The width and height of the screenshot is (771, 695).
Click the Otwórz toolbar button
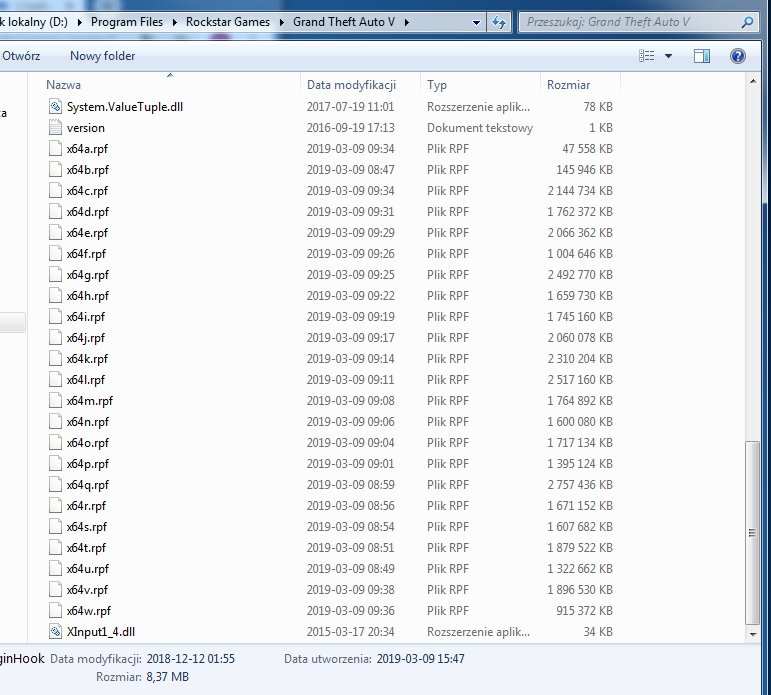21,56
